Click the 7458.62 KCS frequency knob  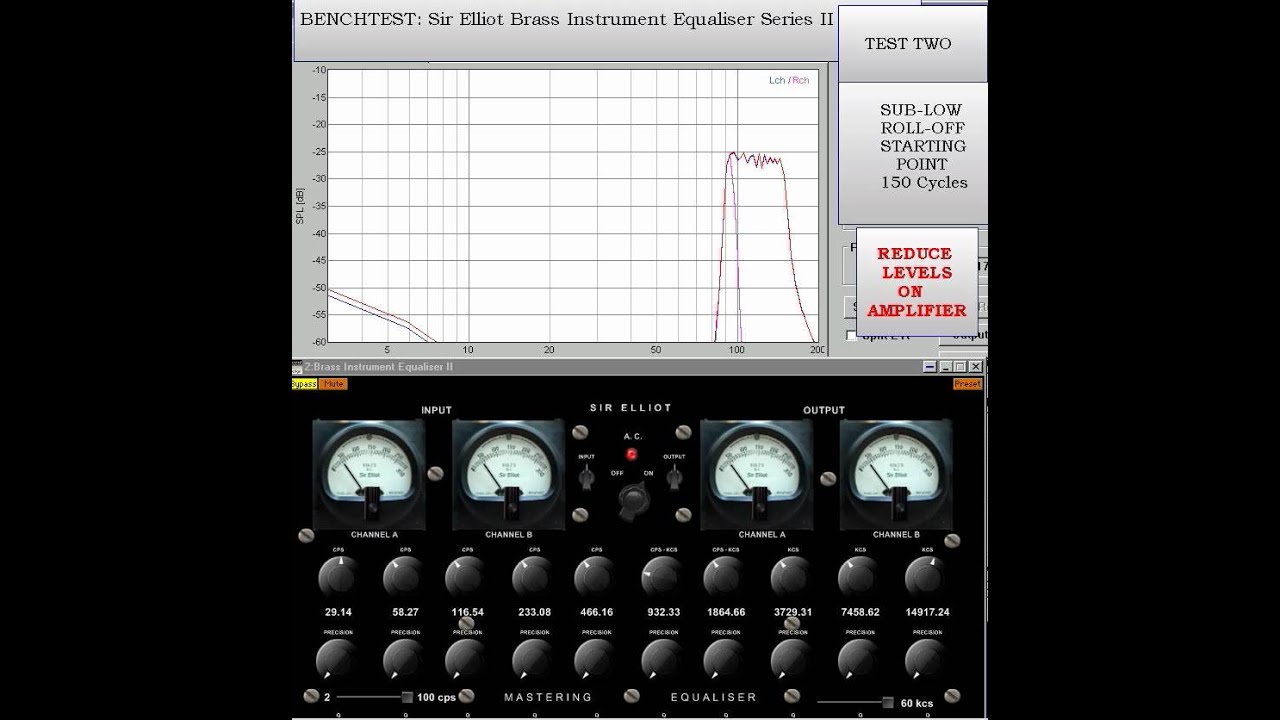(x=858, y=577)
